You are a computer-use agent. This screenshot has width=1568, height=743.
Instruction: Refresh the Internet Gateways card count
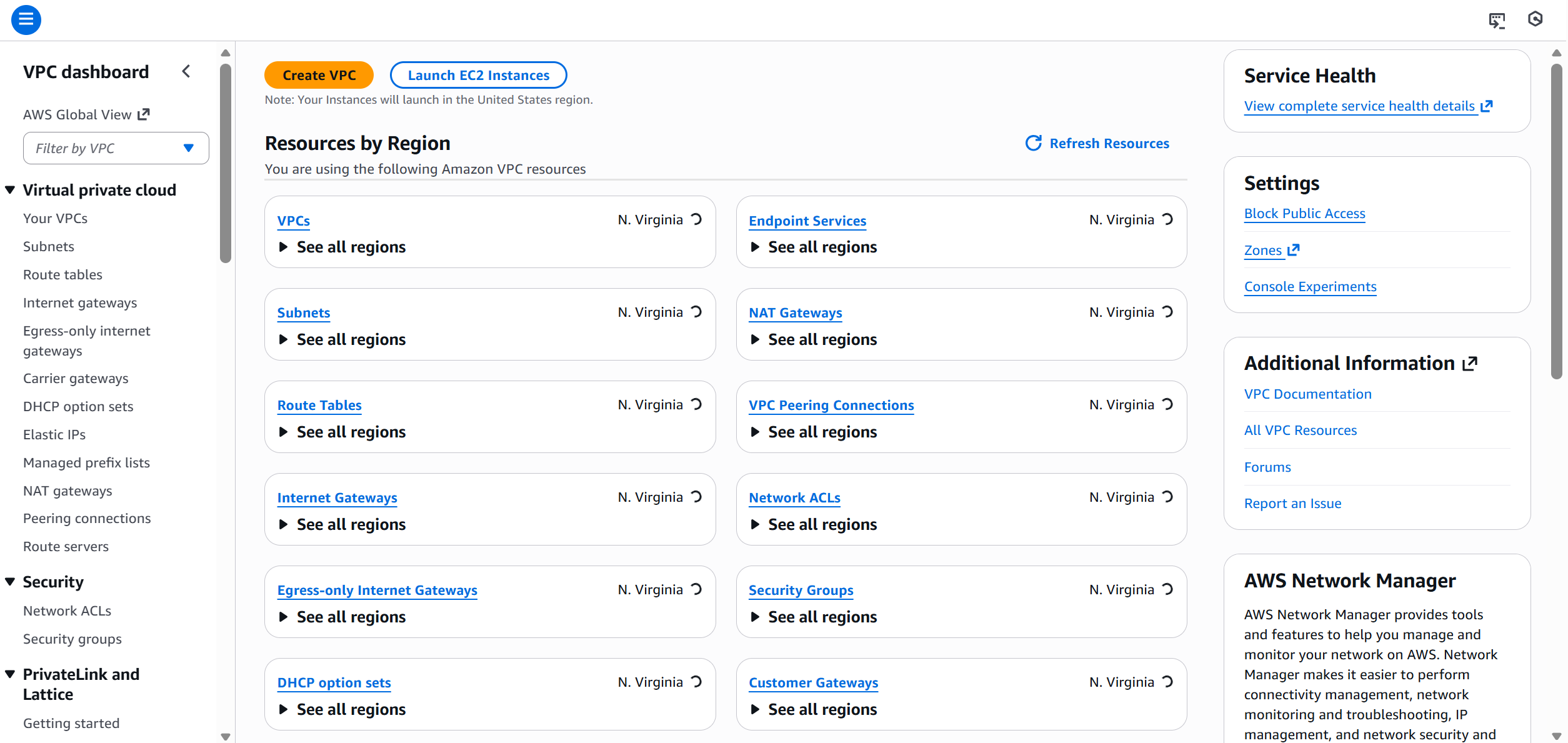click(696, 497)
